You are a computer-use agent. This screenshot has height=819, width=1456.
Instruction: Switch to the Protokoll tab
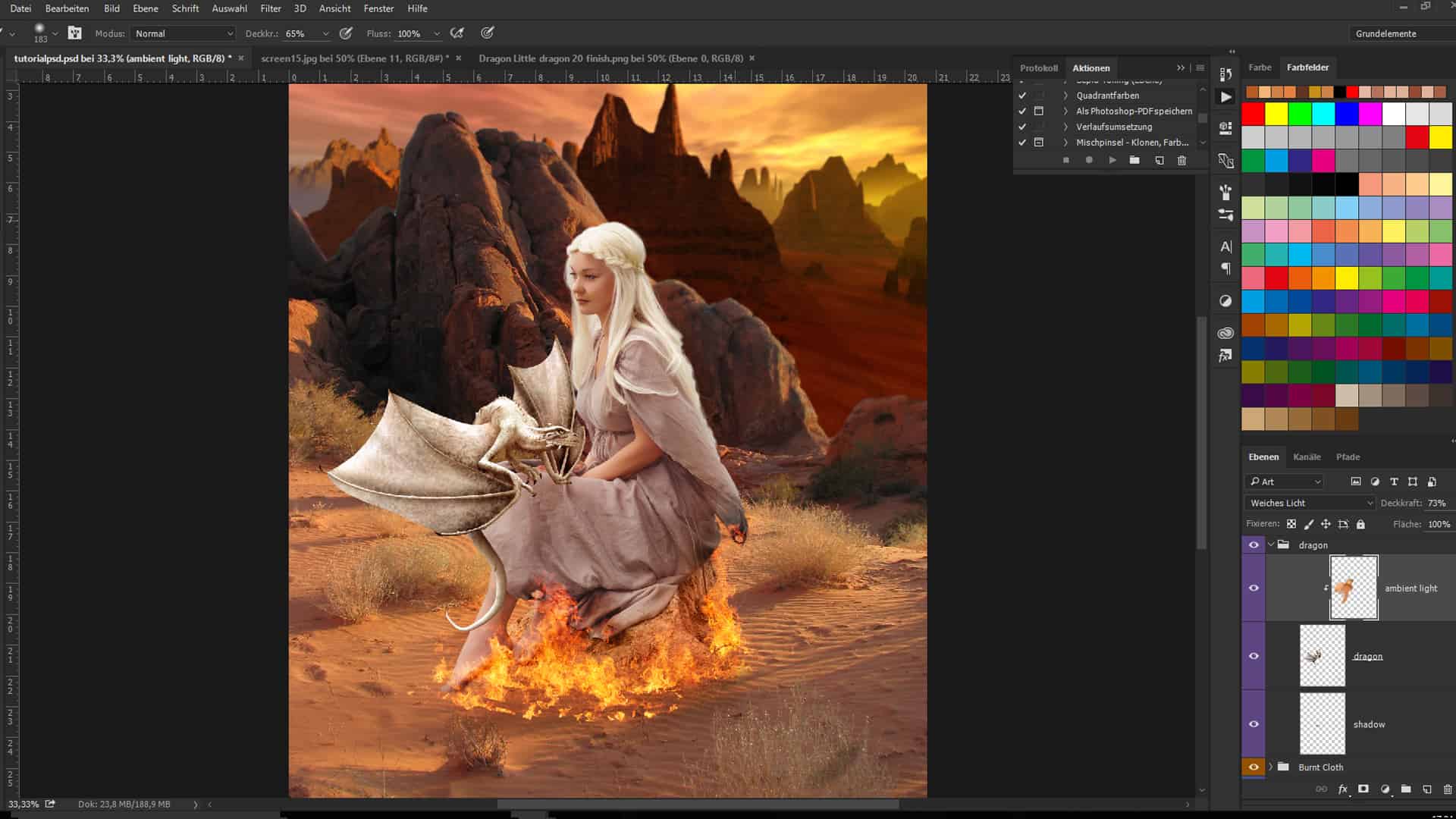(x=1039, y=68)
